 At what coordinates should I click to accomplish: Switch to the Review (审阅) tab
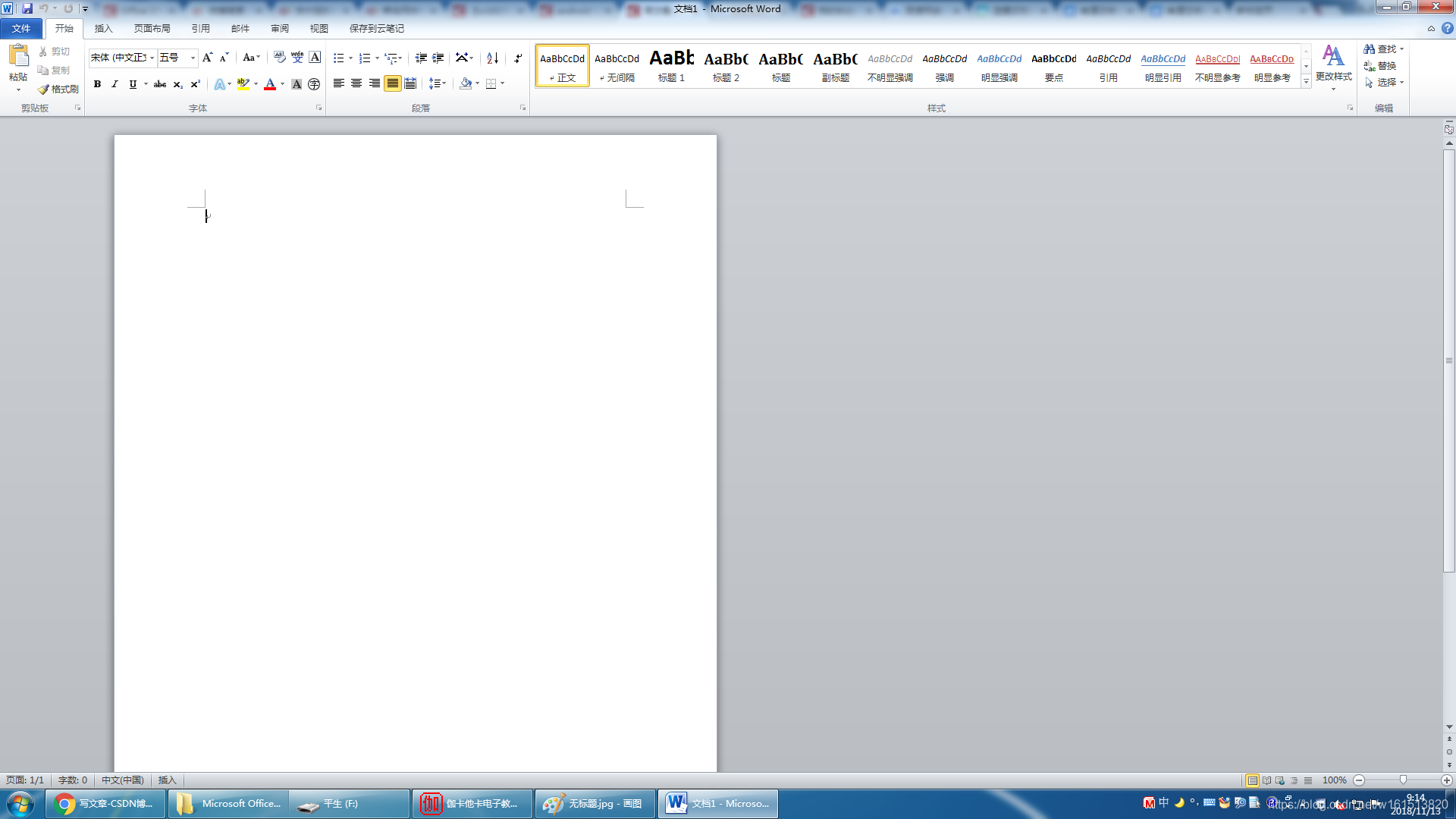click(280, 28)
